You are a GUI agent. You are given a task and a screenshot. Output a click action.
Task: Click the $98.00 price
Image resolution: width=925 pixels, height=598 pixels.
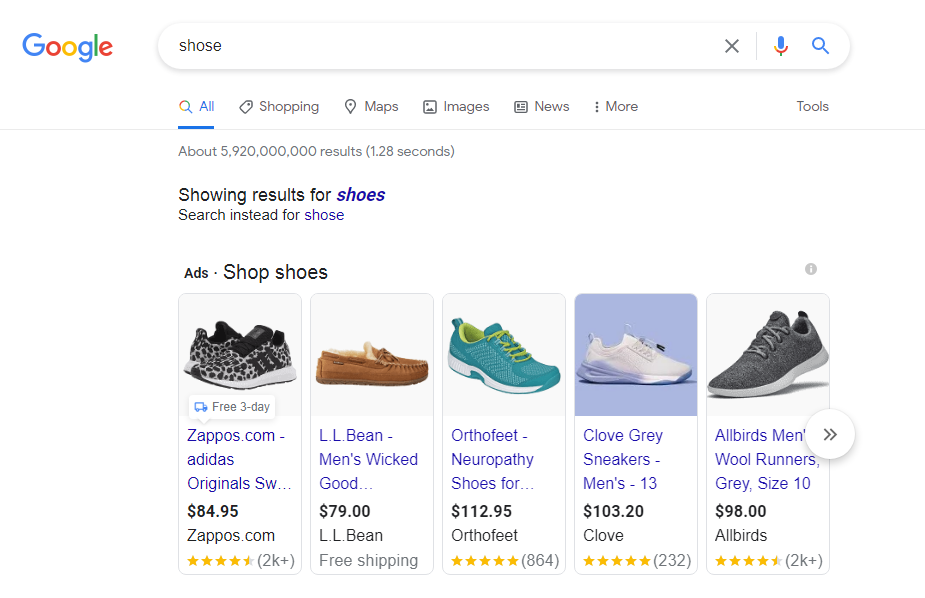pos(740,511)
